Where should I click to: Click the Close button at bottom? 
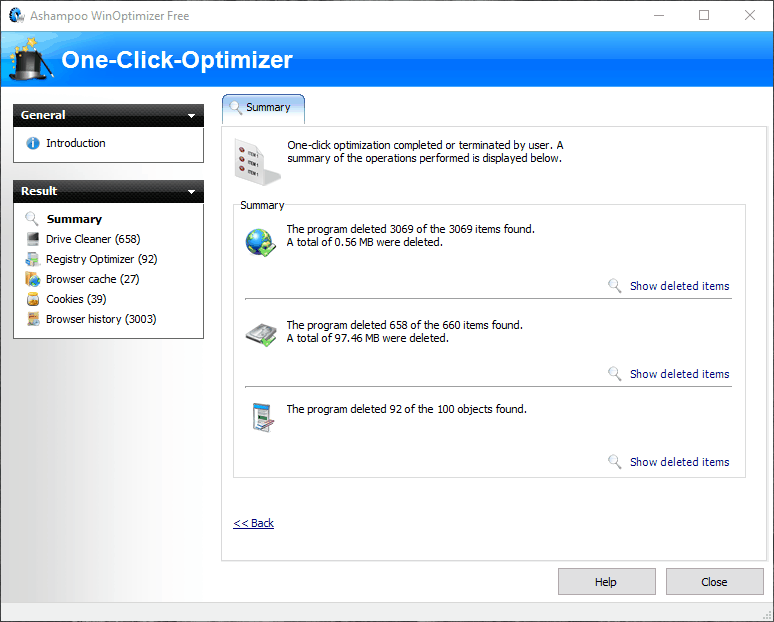click(714, 582)
